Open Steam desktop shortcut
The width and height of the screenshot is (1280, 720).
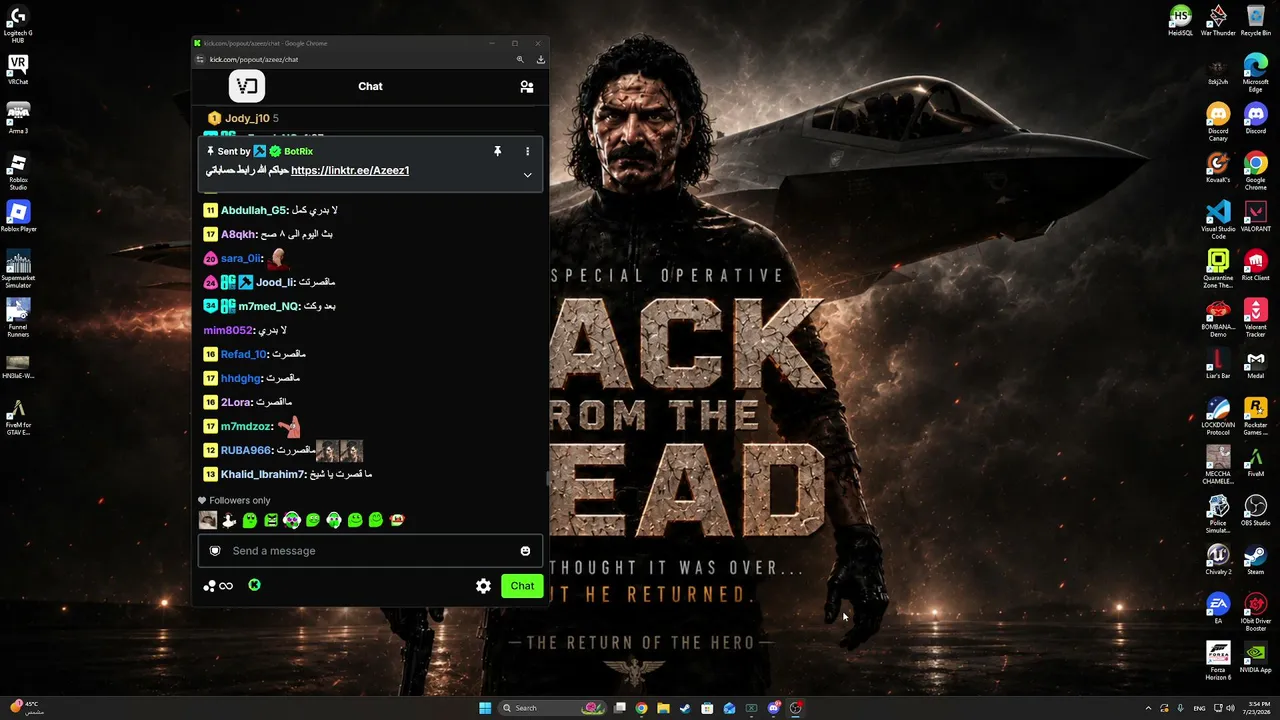[x=1256, y=560]
